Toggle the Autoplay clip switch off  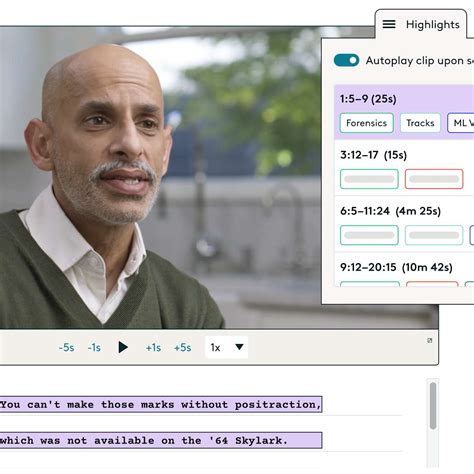[346, 60]
